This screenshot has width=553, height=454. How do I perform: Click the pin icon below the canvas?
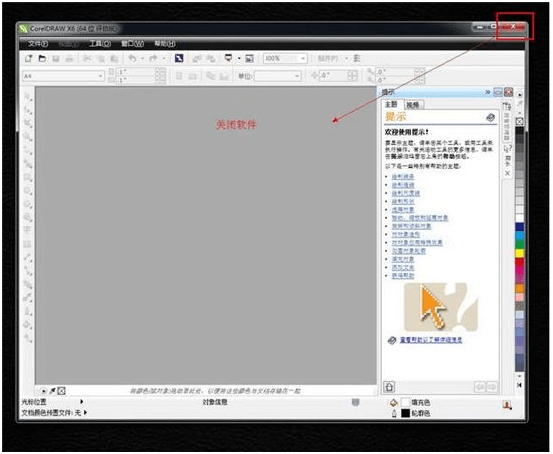point(52,391)
